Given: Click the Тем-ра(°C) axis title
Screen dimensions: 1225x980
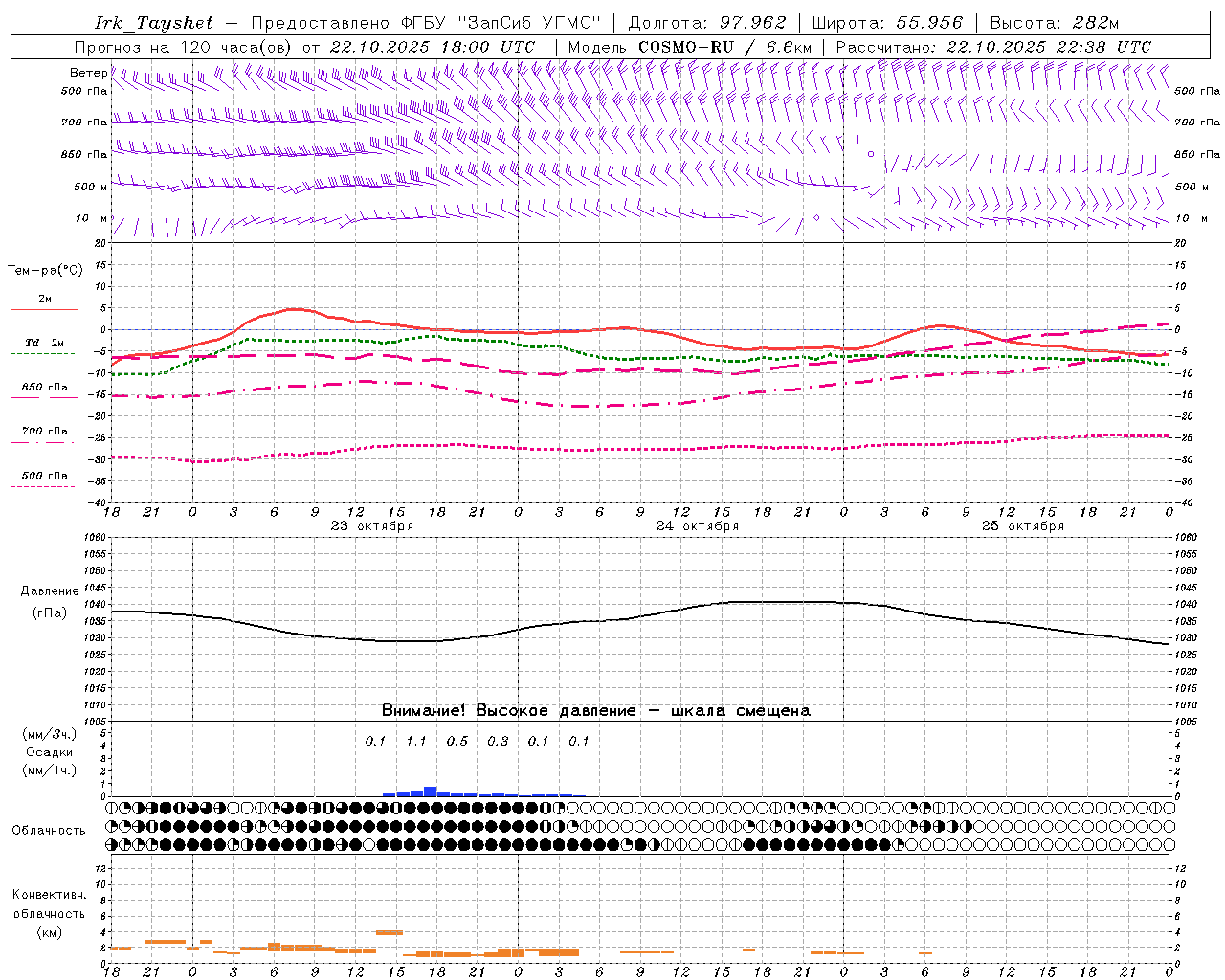Looking at the screenshot, I should (45, 271).
